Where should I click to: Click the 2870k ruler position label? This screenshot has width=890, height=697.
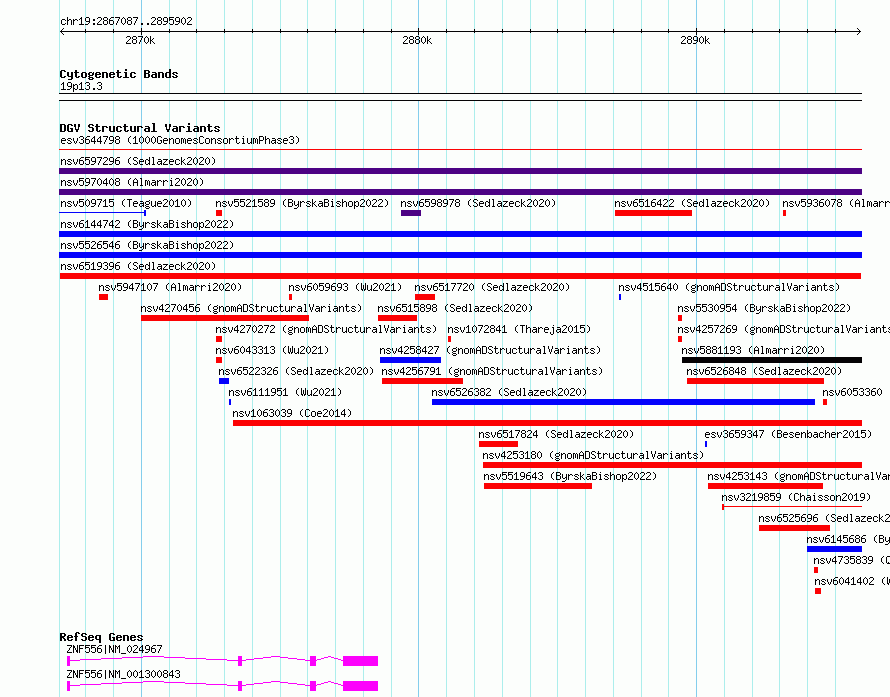[x=140, y=40]
